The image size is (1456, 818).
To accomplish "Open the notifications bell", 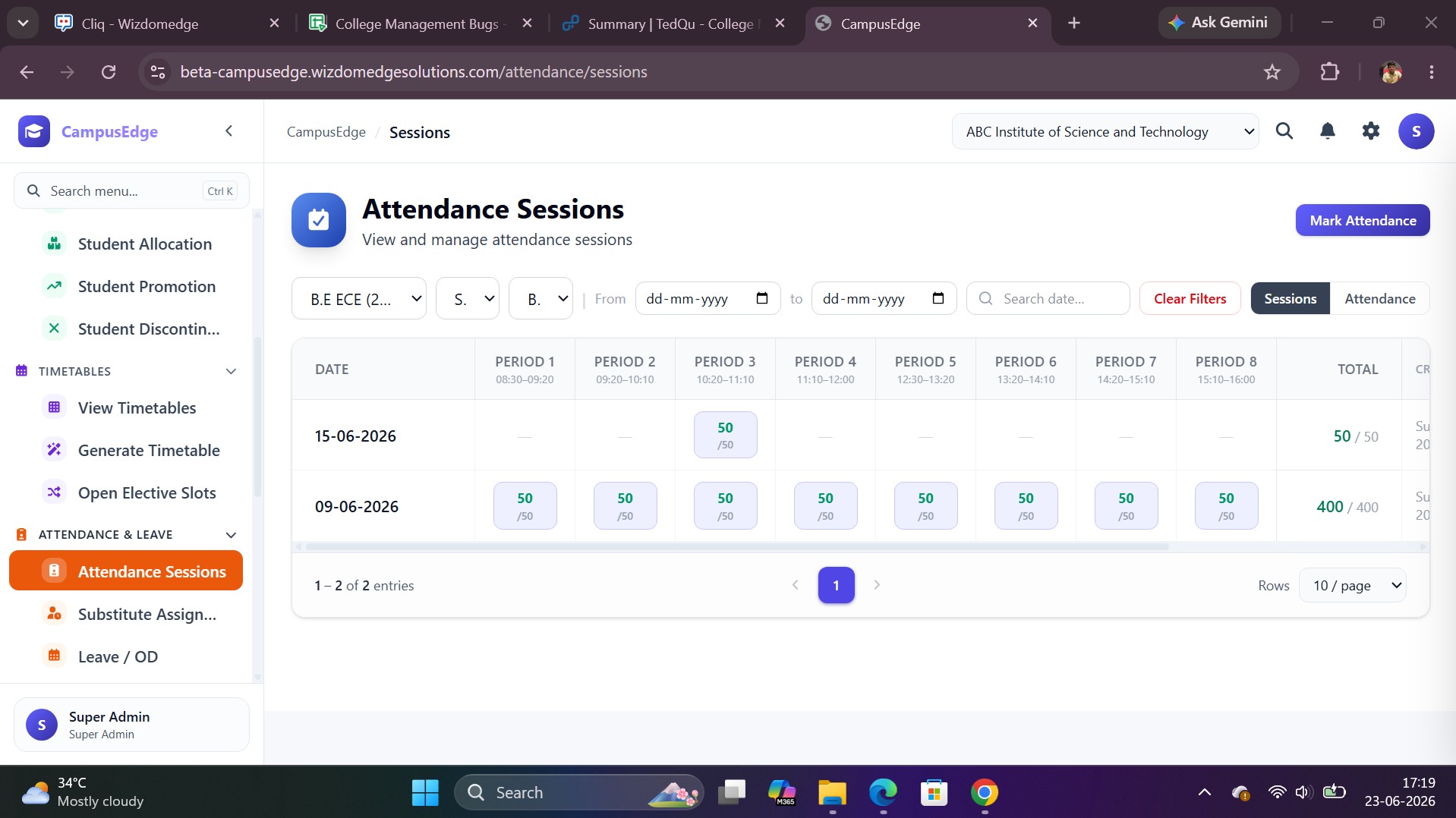I will click(1327, 131).
